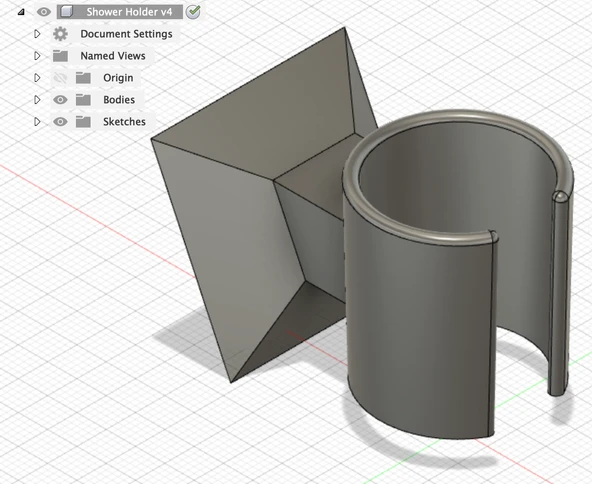This screenshot has height=484, width=592.
Task: Select the Named Views label
Action: pos(113,56)
